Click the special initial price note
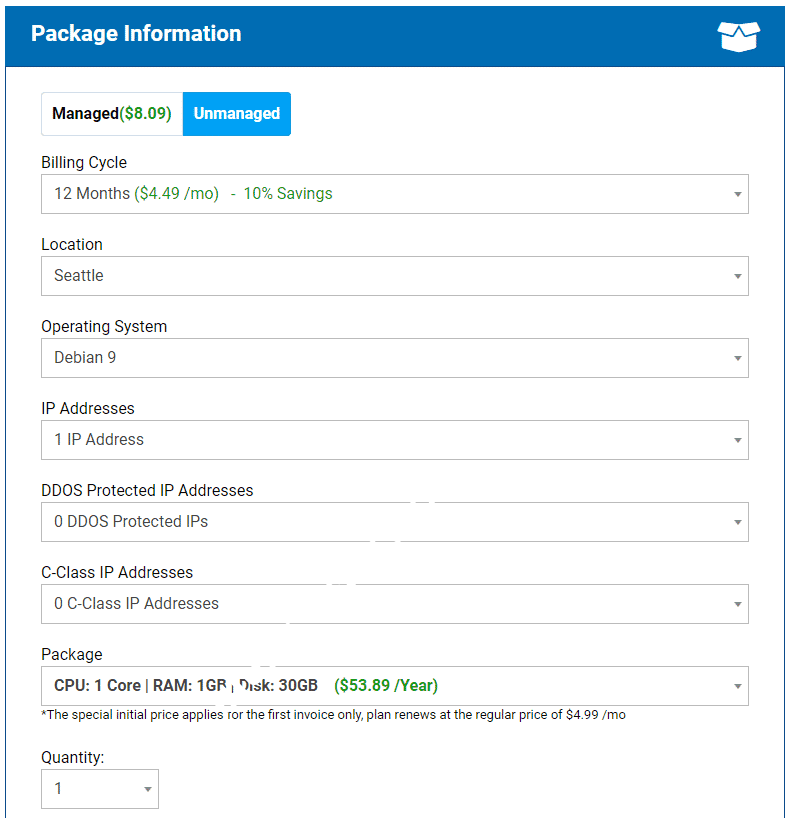 333,715
